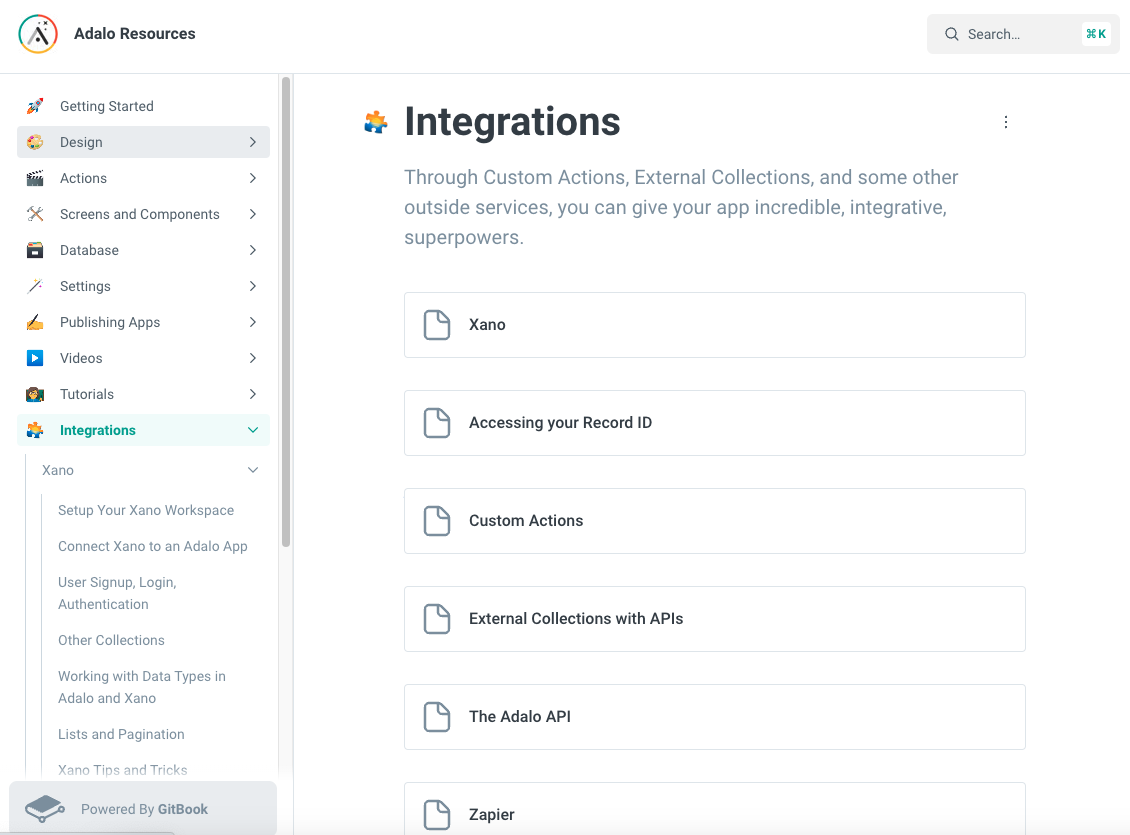
Task: Click the clapperboard icon beside Actions
Action: 35,178
